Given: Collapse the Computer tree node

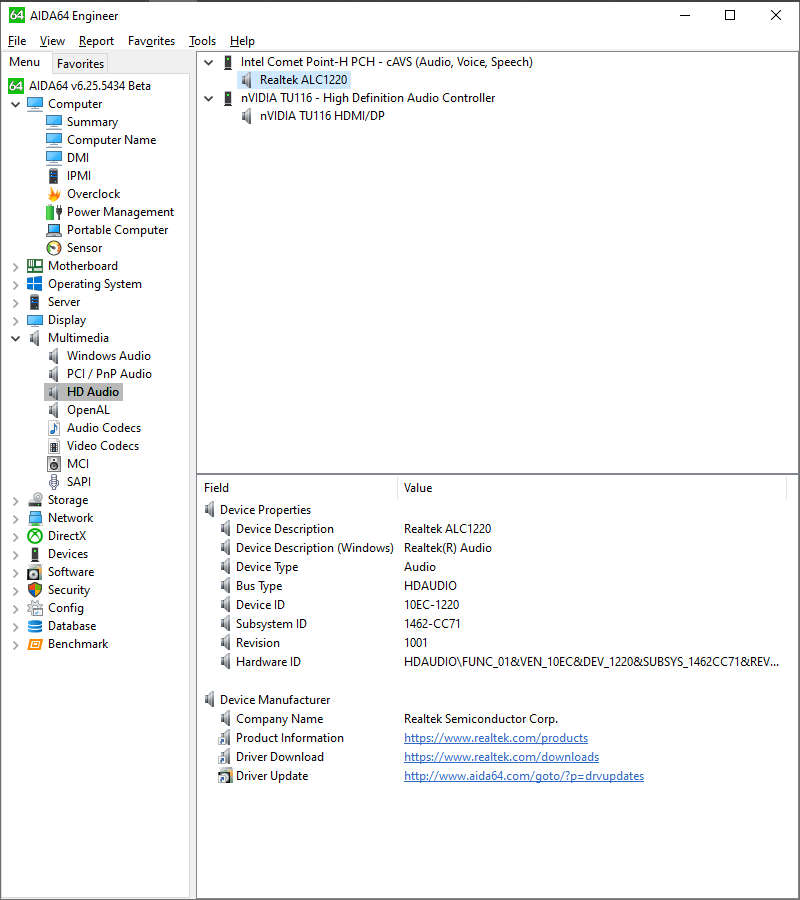Looking at the screenshot, I should (x=15, y=104).
